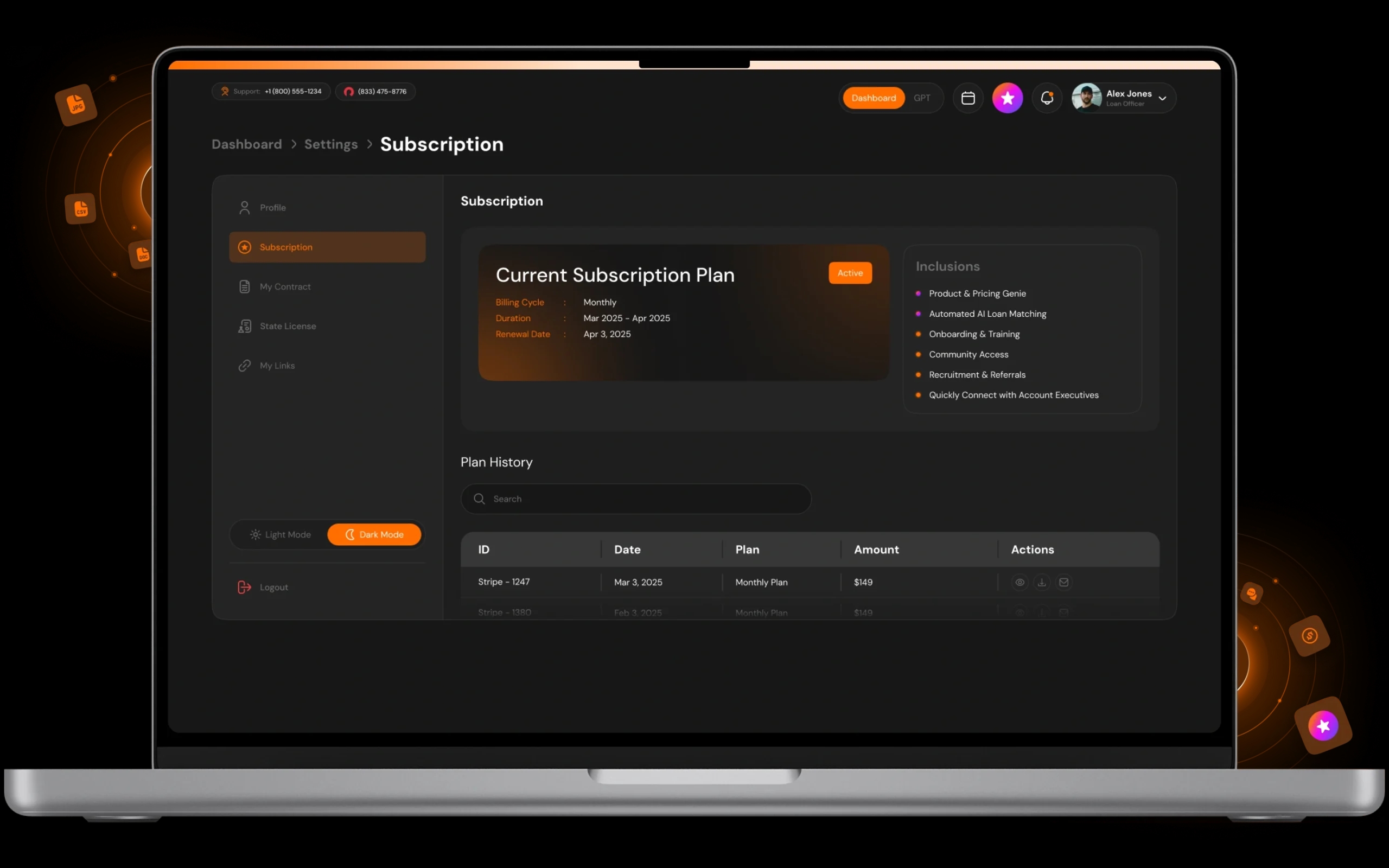Click the breadcrumb chevron after Dashboard
The image size is (1389, 868).
point(294,144)
